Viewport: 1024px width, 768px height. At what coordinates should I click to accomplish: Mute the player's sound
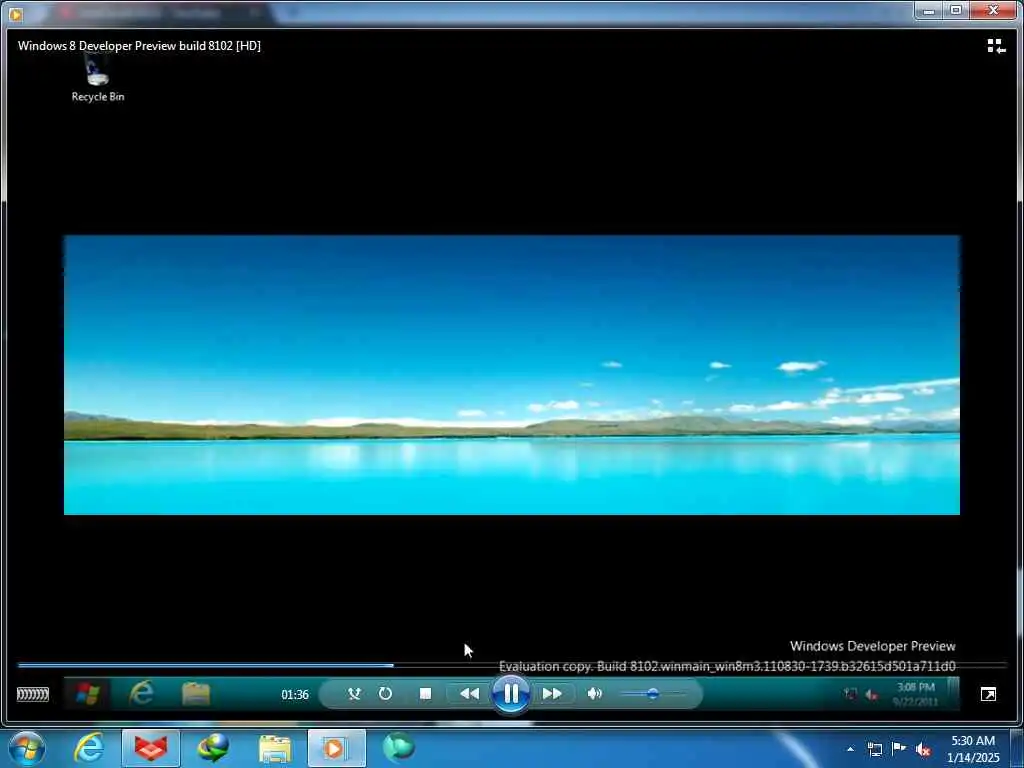point(594,694)
